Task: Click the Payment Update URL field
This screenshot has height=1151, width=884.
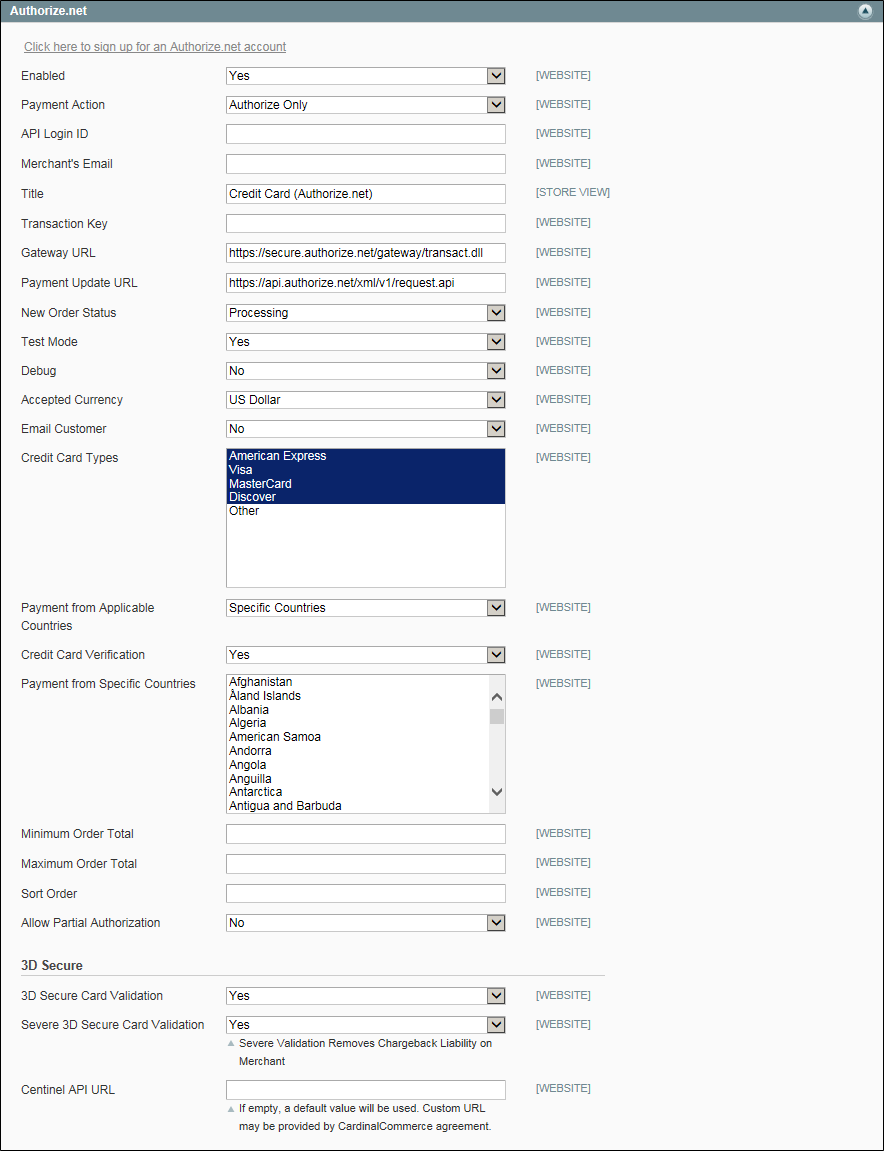Action: click(x=366, y=283)
